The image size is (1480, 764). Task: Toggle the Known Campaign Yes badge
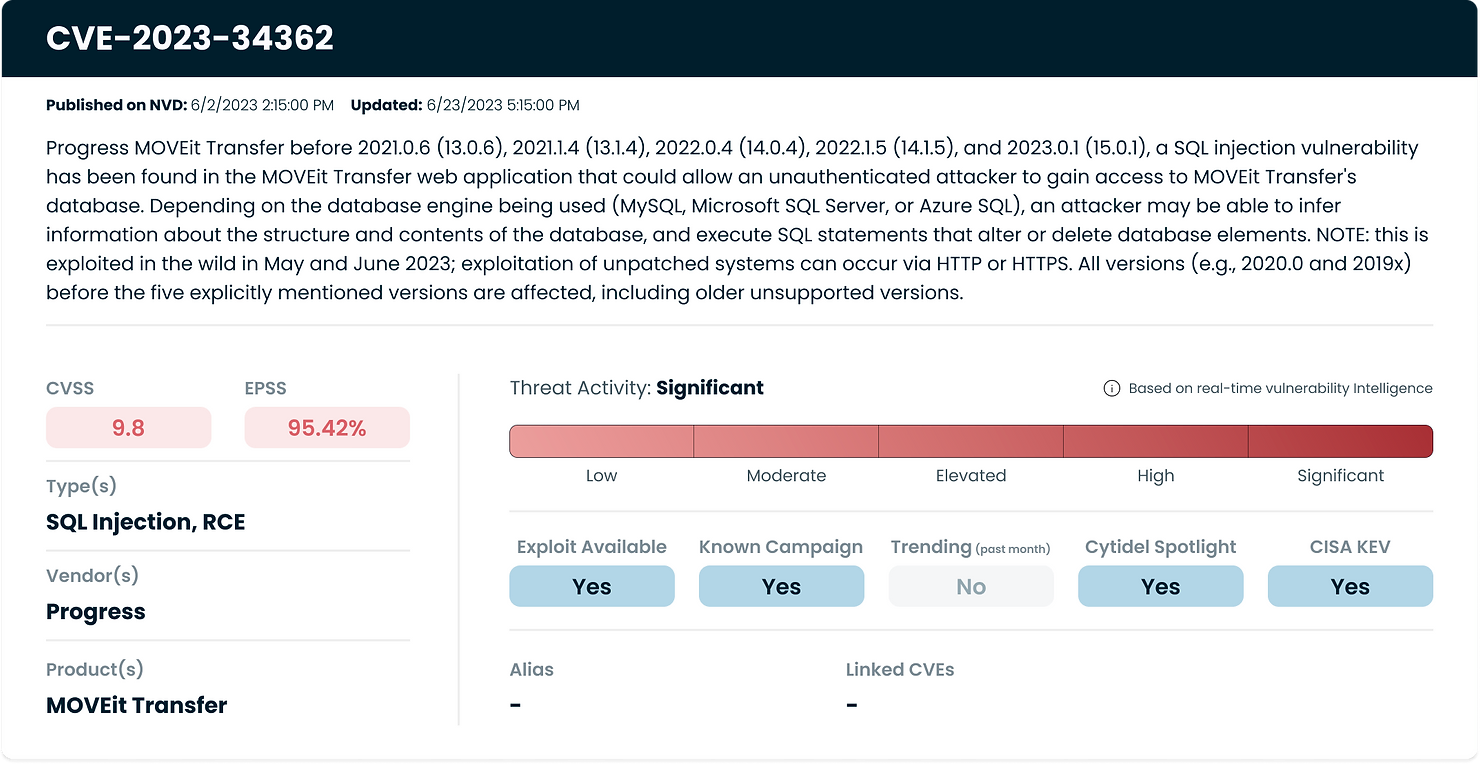781,586
